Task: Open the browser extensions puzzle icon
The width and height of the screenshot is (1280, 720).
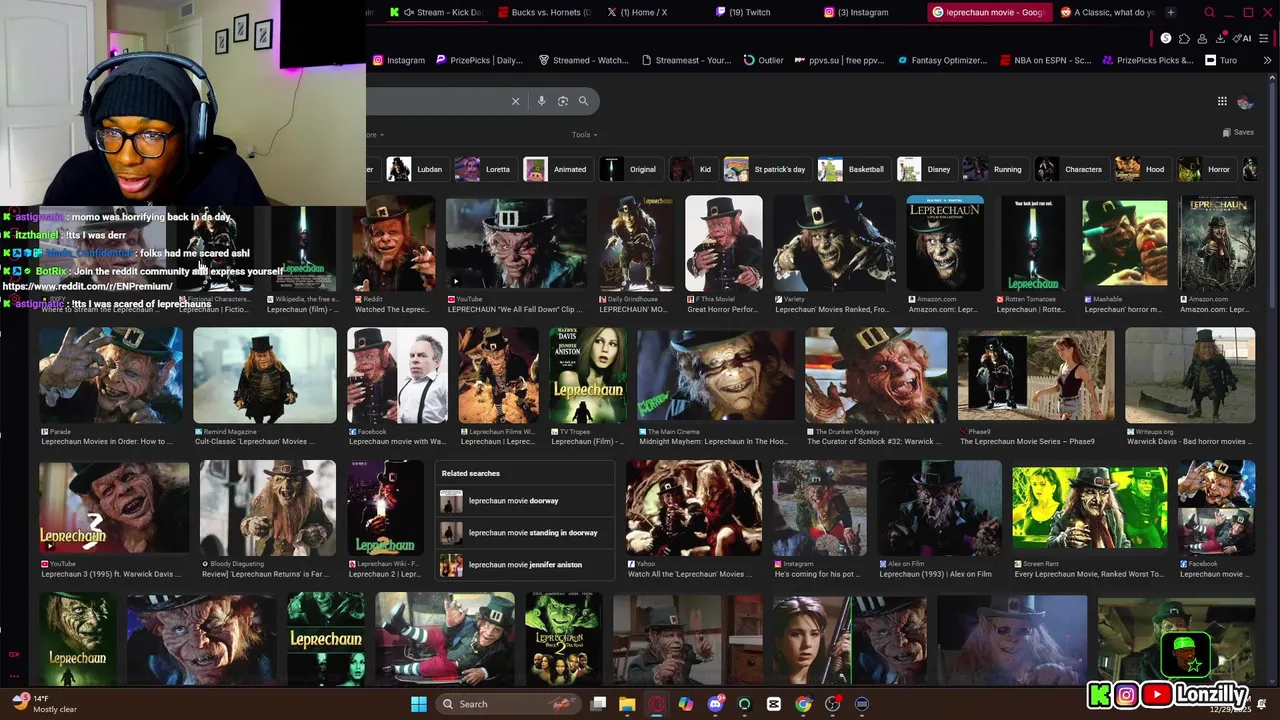Action: [x=1184, y=38]
